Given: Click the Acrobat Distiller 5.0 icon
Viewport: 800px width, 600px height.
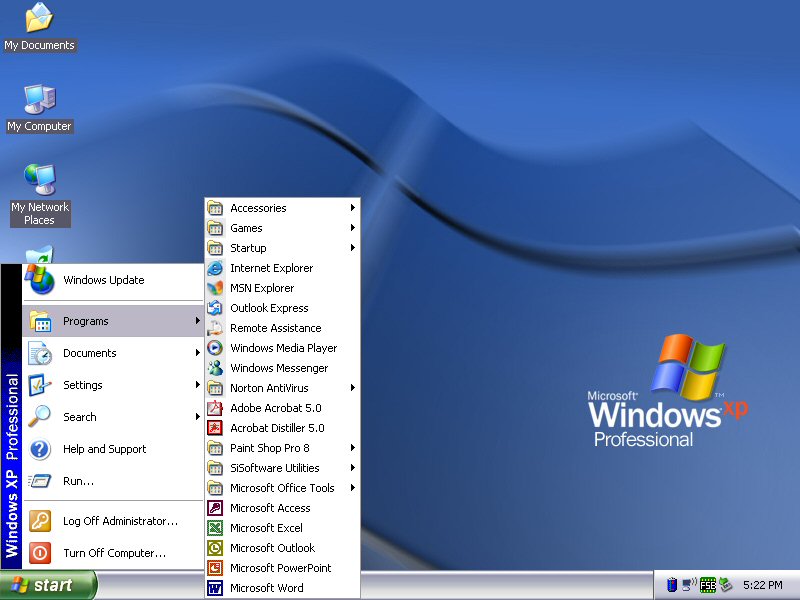Looking at the screenshot, I should tap(215, 428).
